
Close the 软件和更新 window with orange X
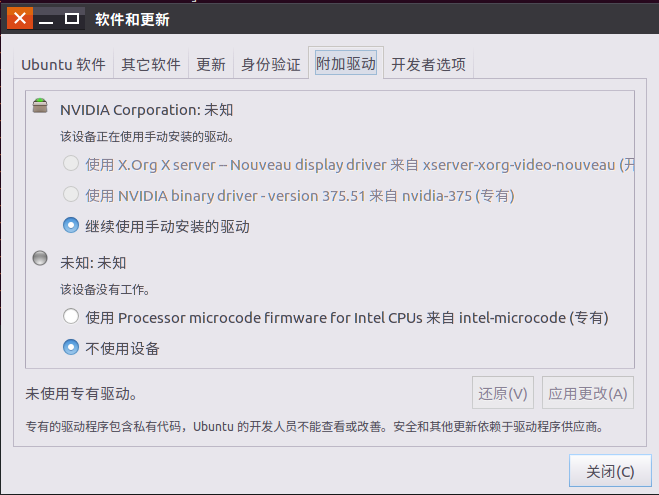point(20,18)
